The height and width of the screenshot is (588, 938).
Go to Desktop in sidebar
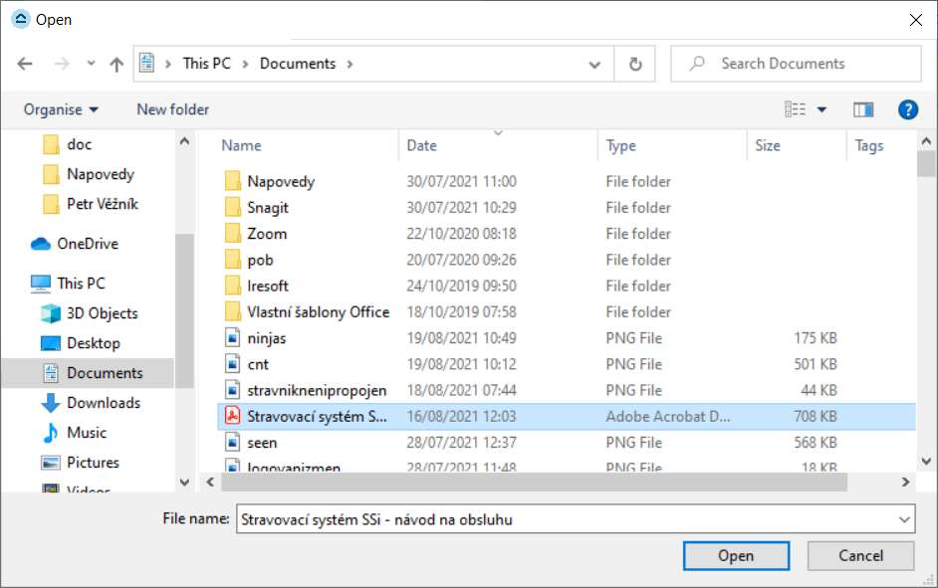point(81,343)
